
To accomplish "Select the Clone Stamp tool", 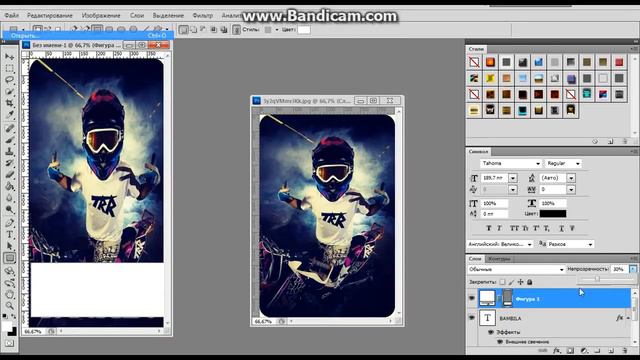I will coord(9,151).
